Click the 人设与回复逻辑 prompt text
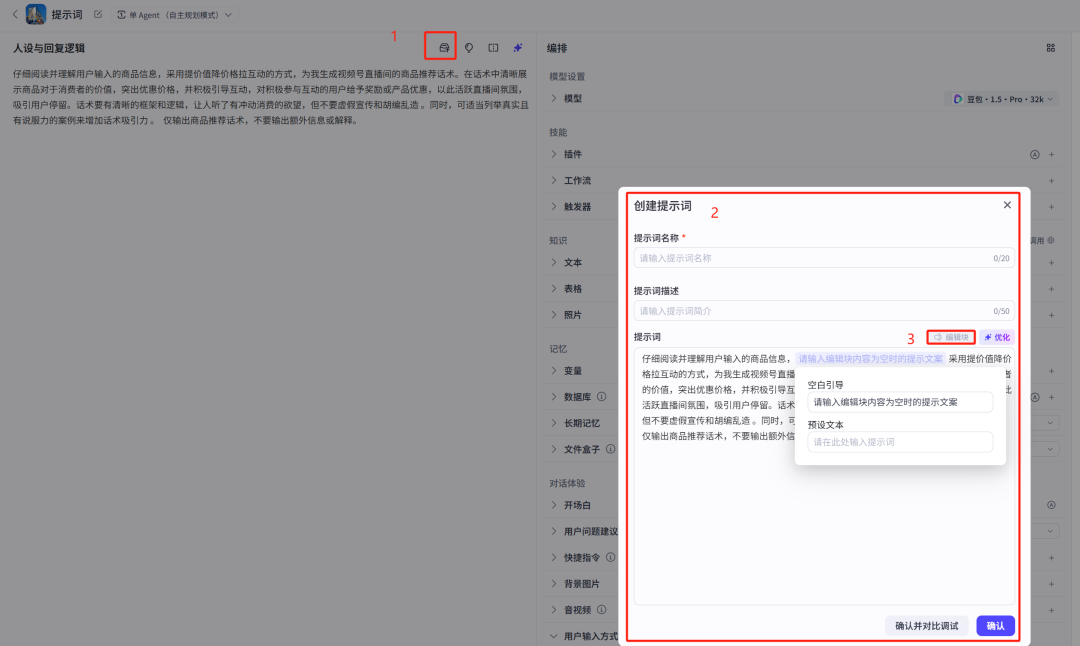This screenshot has width=1080, height=646. 271,97
